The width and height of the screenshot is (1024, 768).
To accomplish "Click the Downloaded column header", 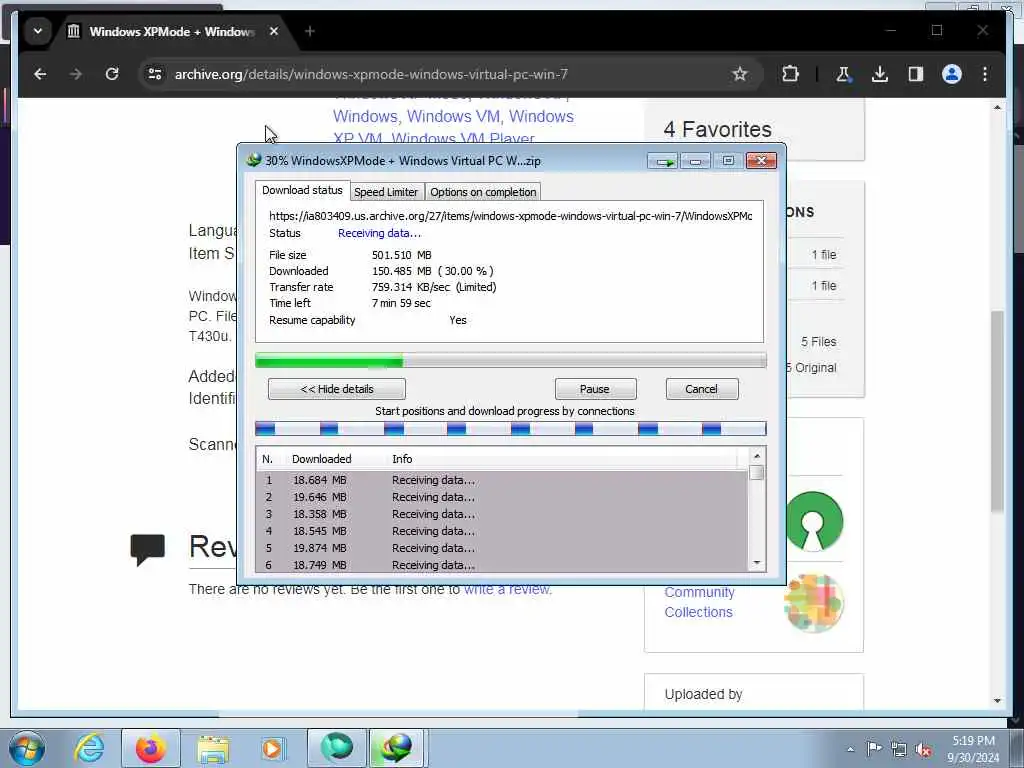I will point(335,459).
